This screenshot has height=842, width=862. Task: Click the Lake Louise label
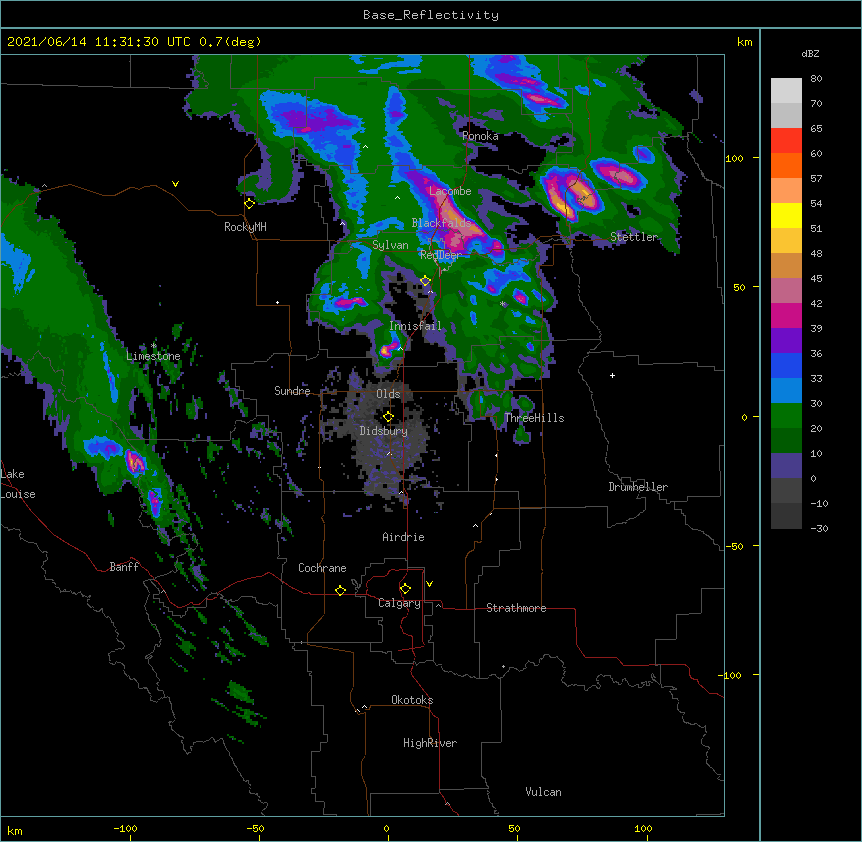[18, 484]
